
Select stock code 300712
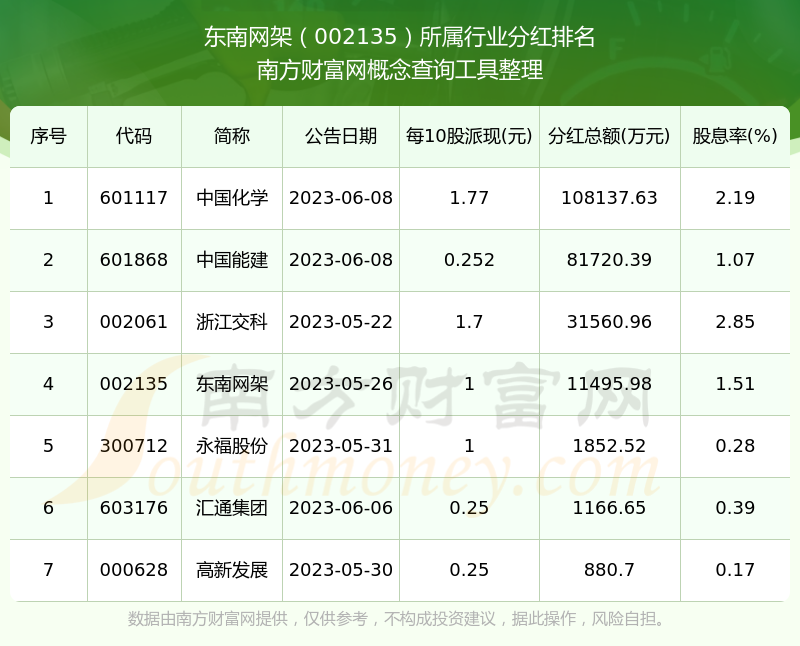[x=134, y=446]
